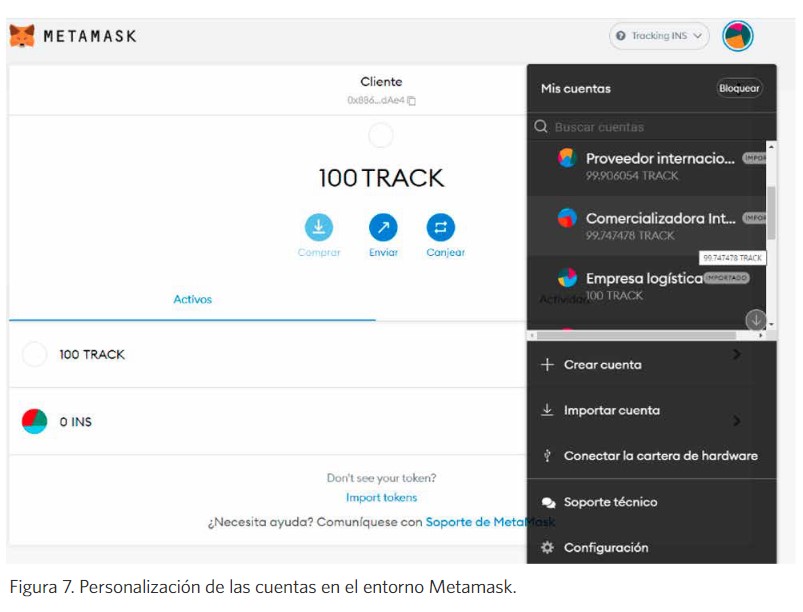The height and width of the screenshot is (612, 803).
Task: Click the Enviar arrow icon button
Action: pos(383,227)
